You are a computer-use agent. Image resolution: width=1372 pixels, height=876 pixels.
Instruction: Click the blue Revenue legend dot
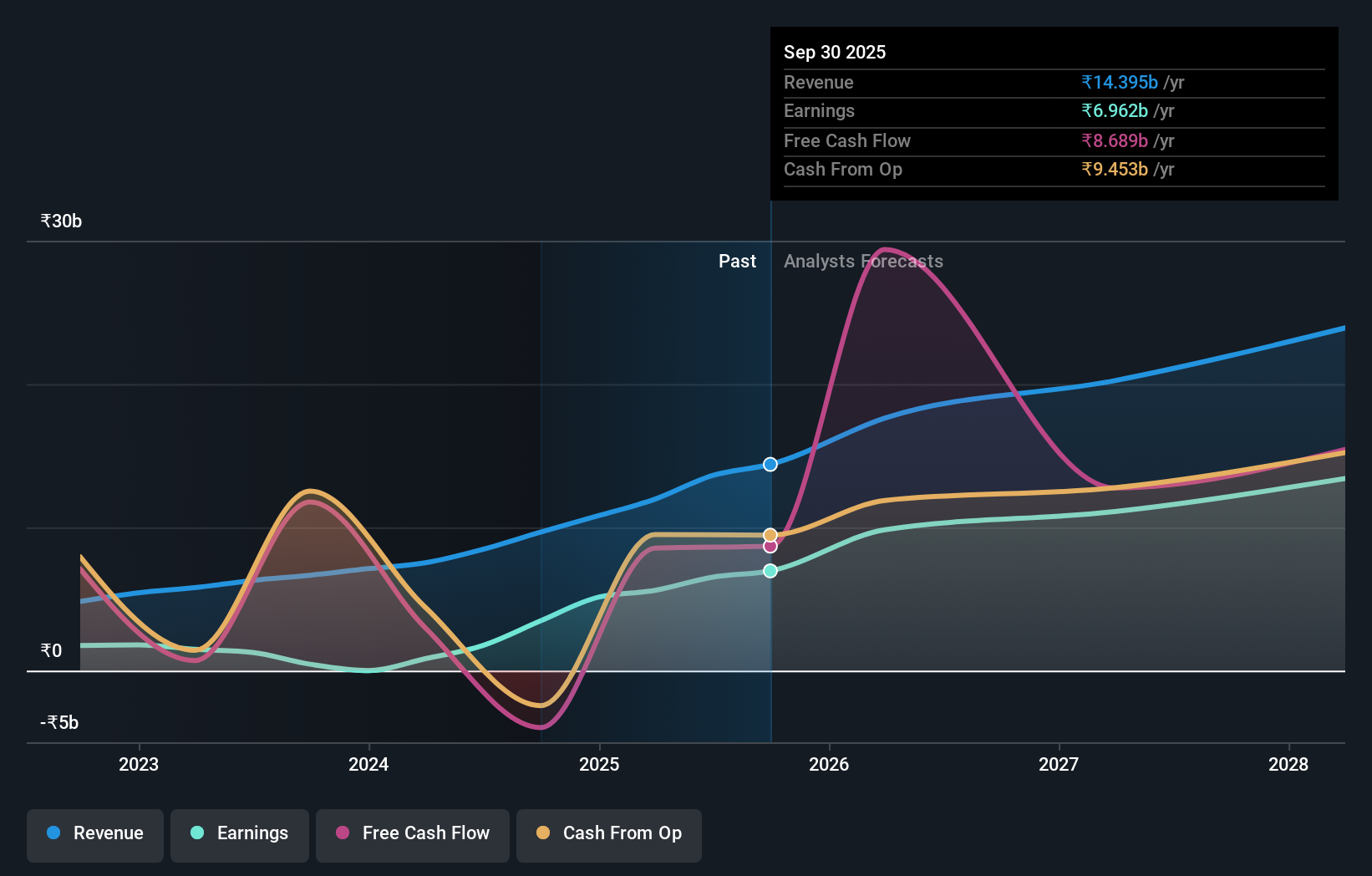point(53,833)
